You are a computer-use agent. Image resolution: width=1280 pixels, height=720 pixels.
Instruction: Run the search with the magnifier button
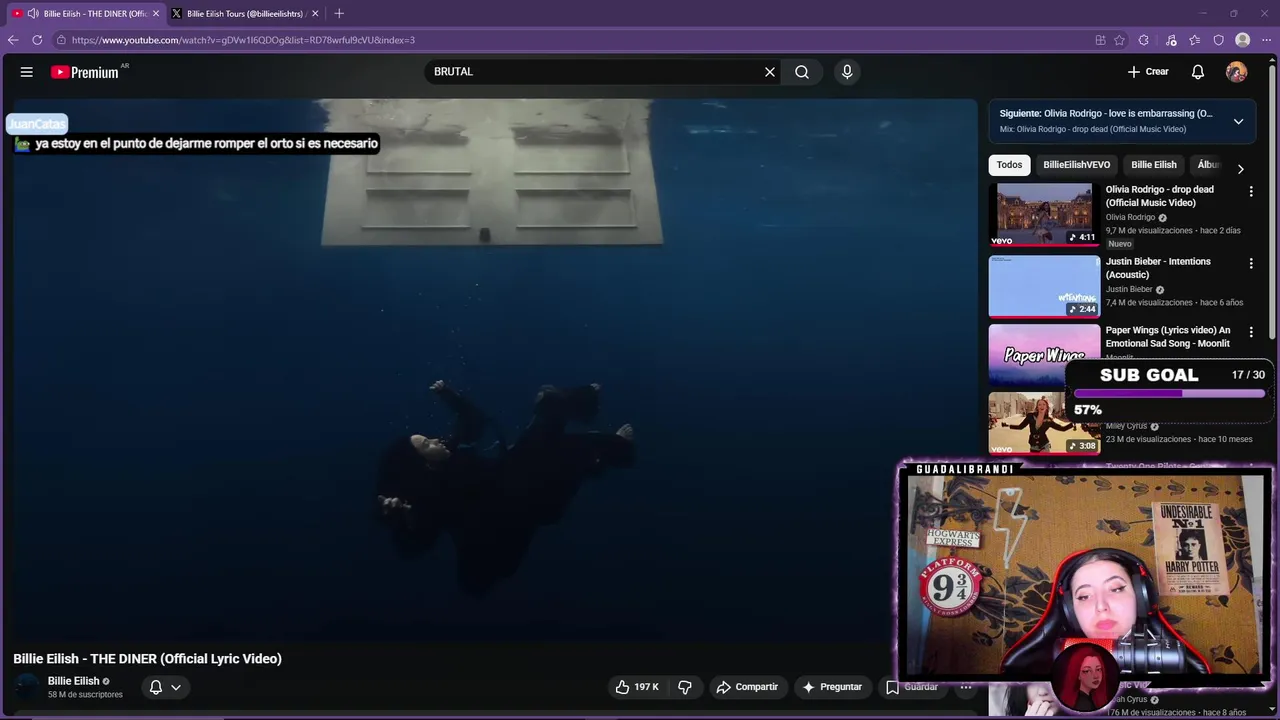pyautogui.click(x=802, y=72)
